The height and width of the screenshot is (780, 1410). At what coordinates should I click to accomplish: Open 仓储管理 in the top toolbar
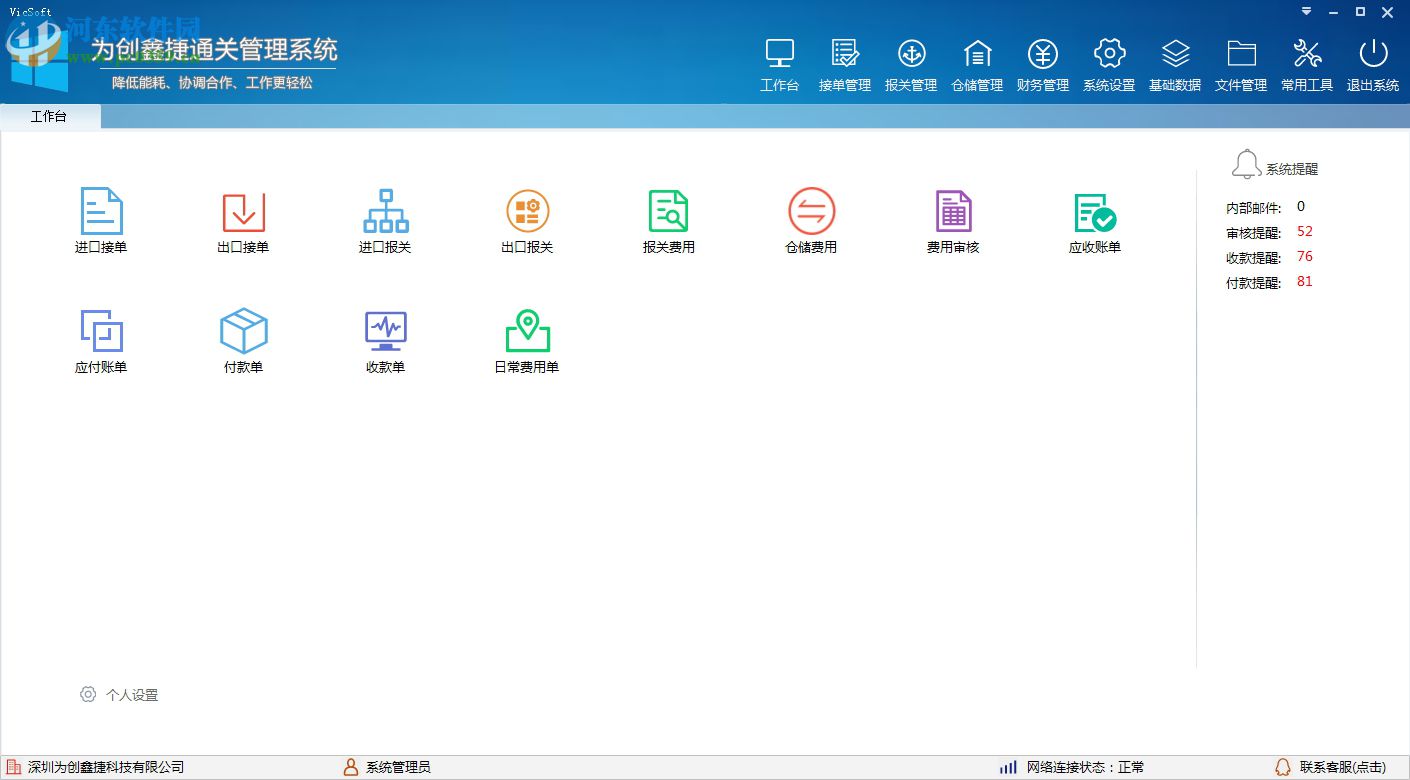[977, 65]
